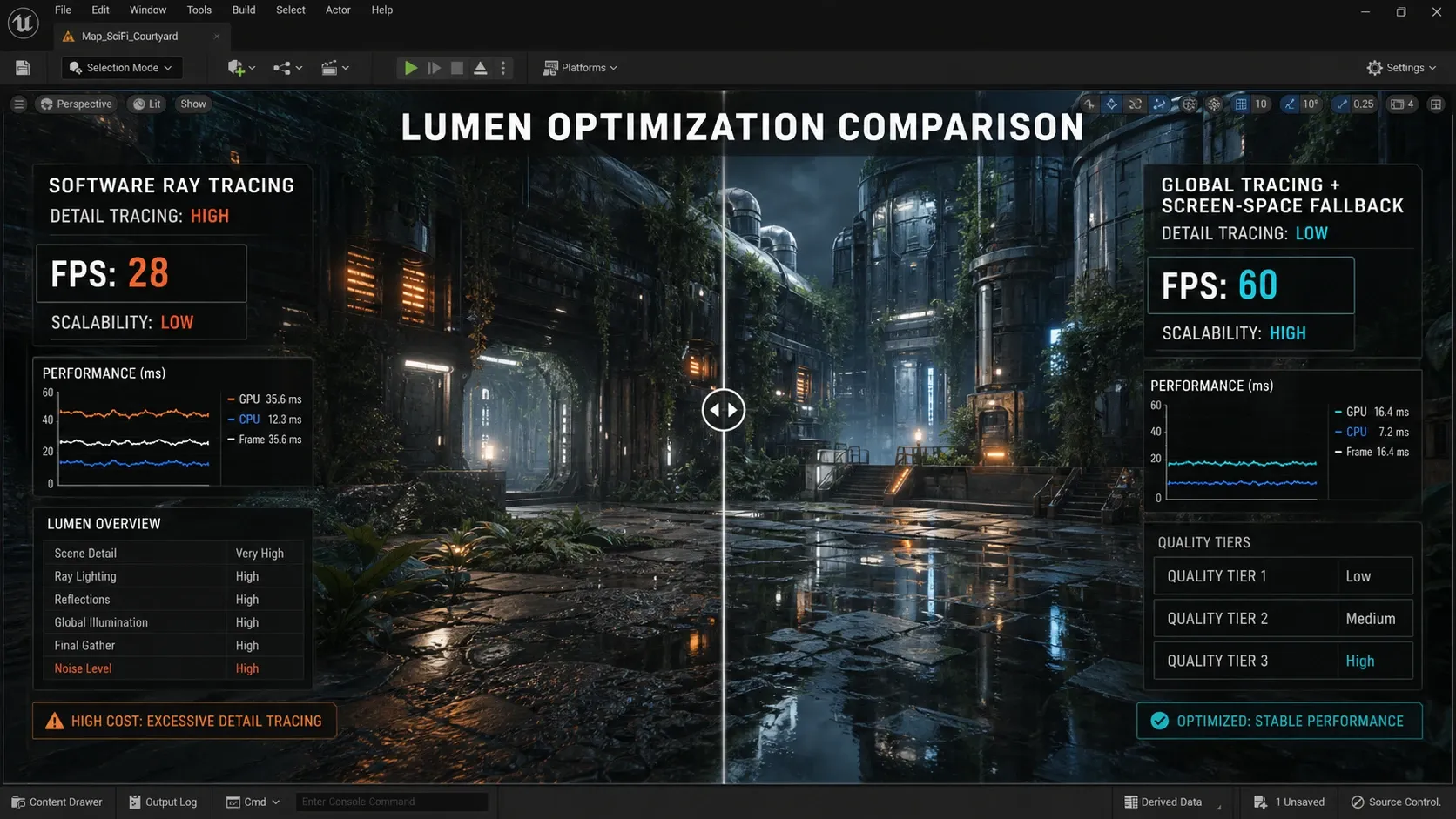Open the Actor menu
Screen dimensions: 1456x819
pyautogui.click(x=338, y=10)
